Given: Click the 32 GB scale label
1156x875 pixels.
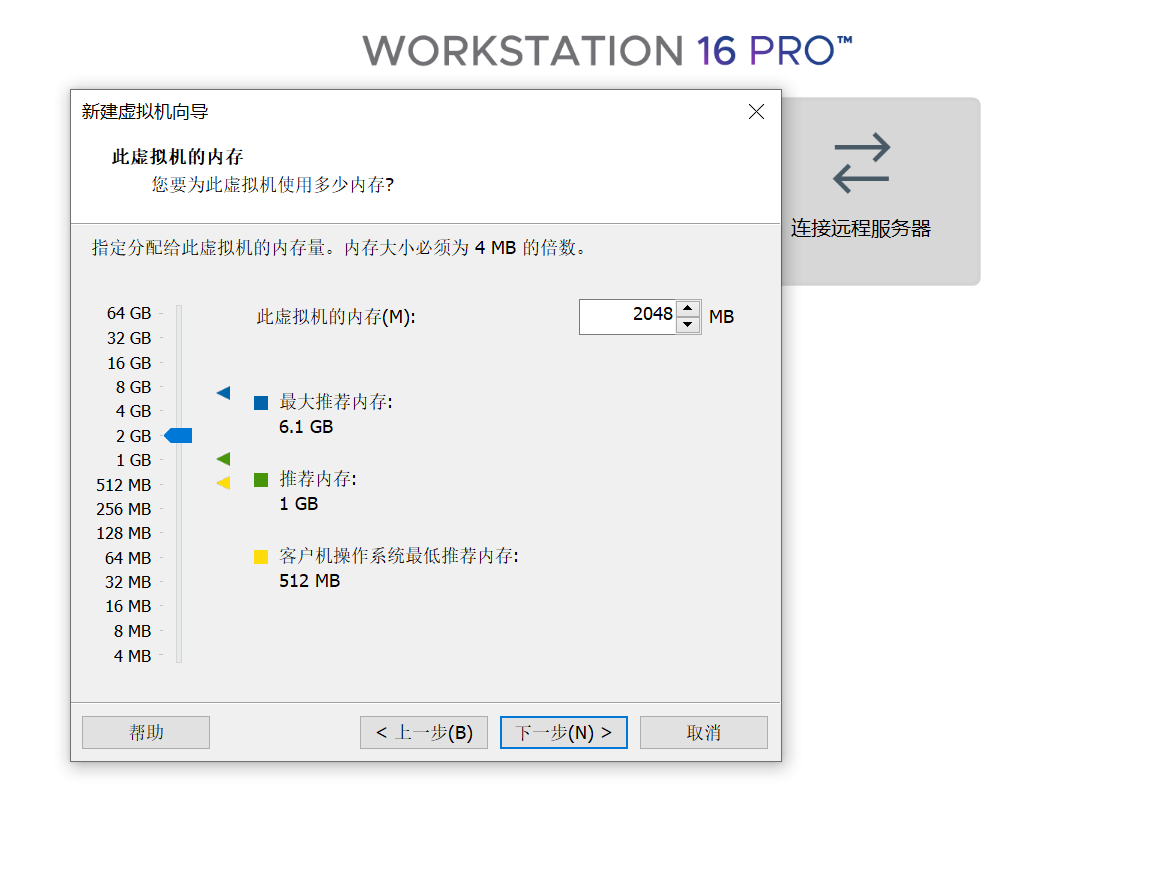Looking at the screenshot, I should pyautogui.click(x=129, y=338).
